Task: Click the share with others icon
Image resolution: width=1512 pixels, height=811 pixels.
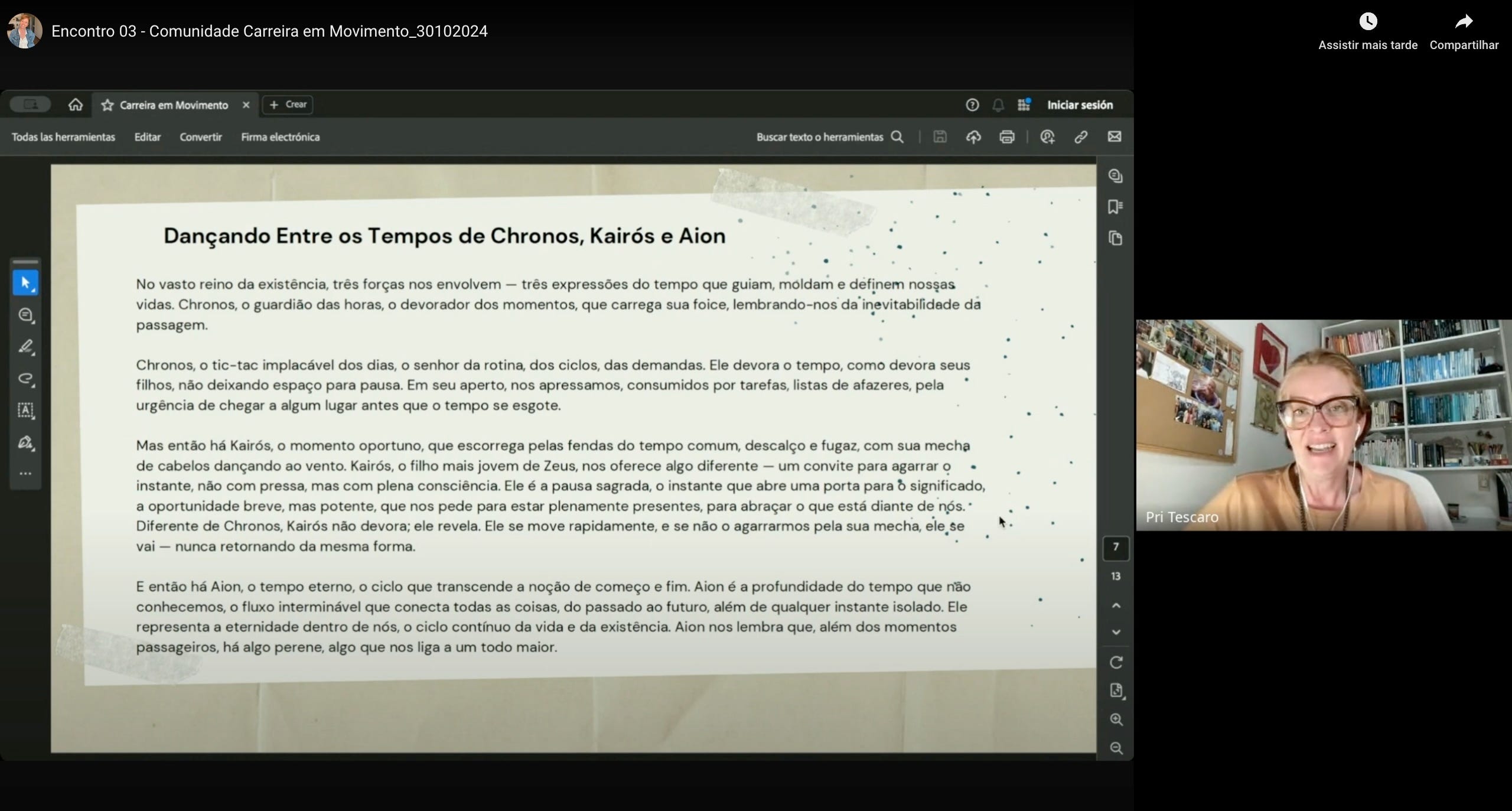Action: (1048, 137)
